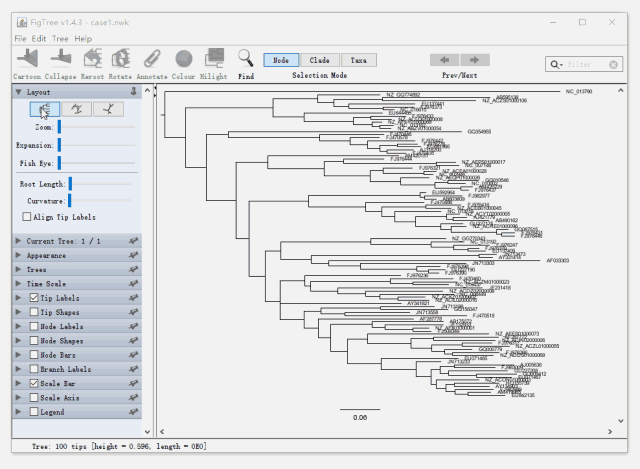Image resolution: width=640 pixels, height=469 pixels.
Task: Click the control panel scroll-down arrow
Action: point(147,431)
